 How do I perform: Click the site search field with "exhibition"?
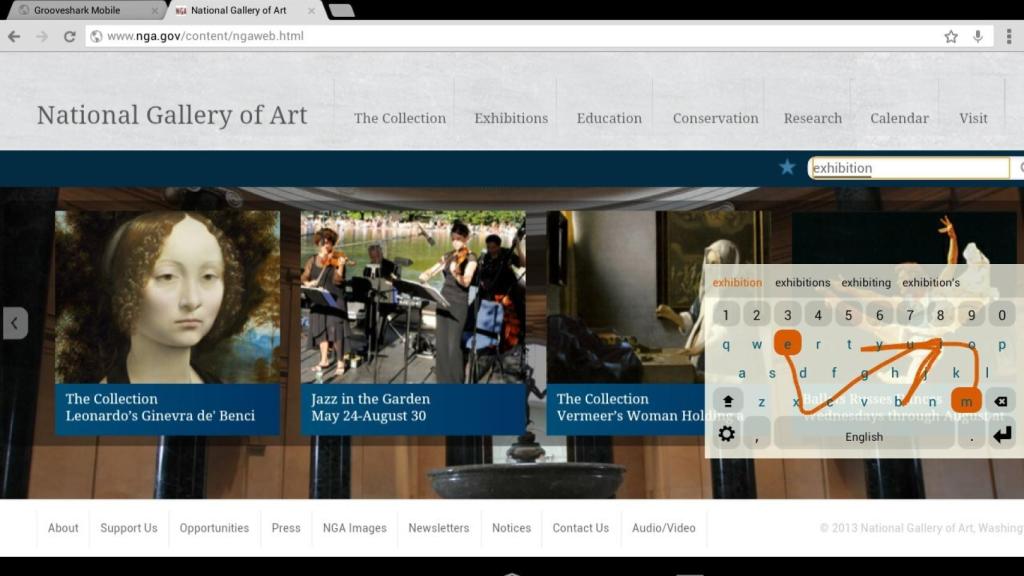[908, 168]
